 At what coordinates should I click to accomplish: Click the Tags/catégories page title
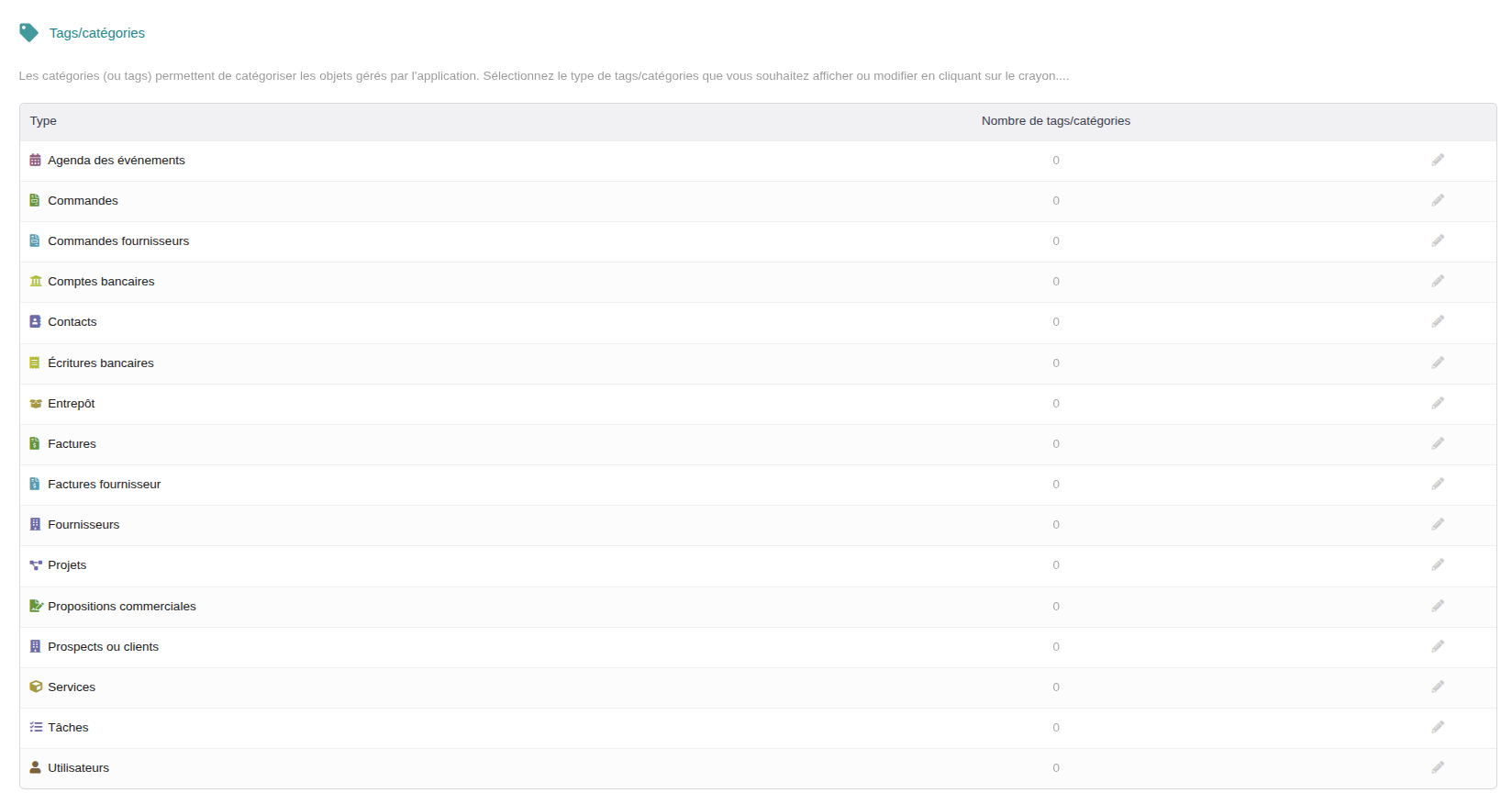[x=96, y=33]
